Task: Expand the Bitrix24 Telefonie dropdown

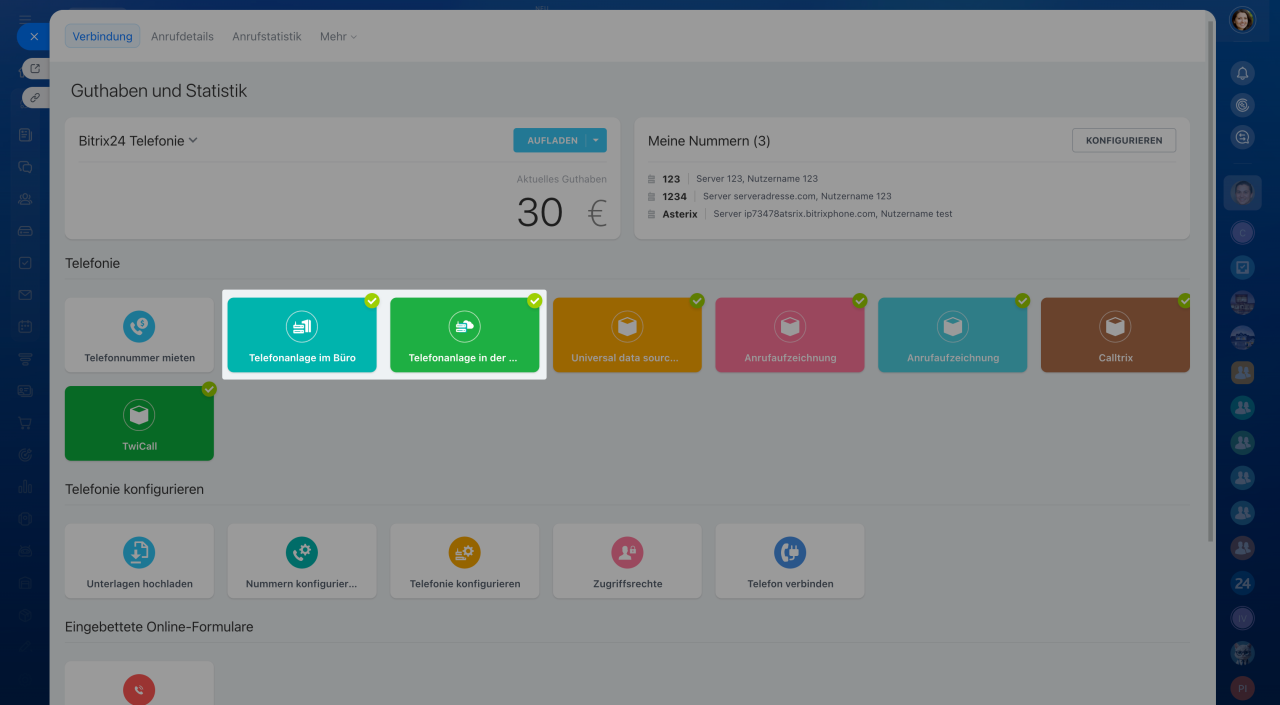Action: (193, 141)
